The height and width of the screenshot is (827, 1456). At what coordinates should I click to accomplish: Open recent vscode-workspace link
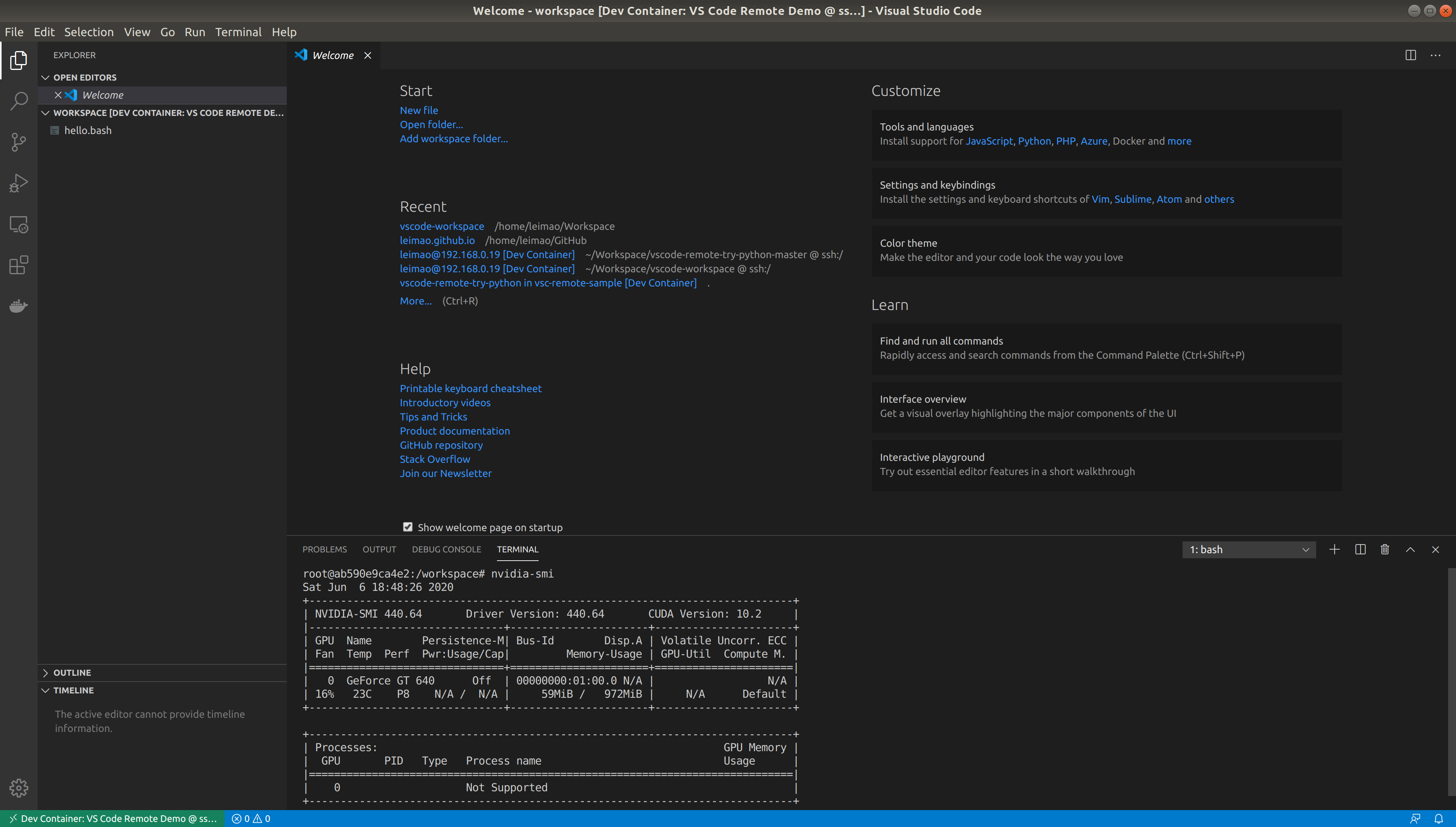(x=442, y=226)
